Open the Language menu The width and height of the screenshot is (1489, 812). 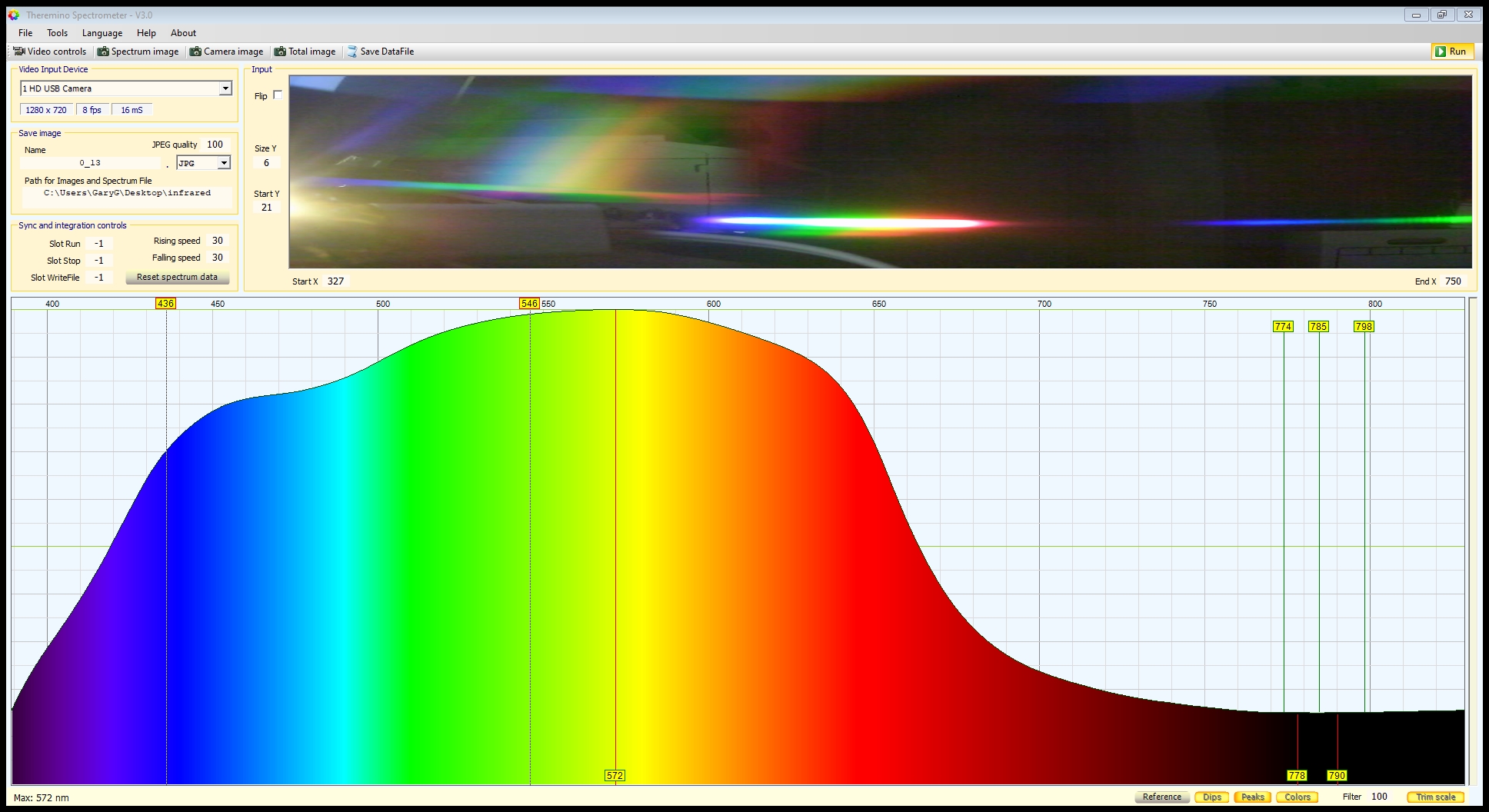[x=102, y=33]
